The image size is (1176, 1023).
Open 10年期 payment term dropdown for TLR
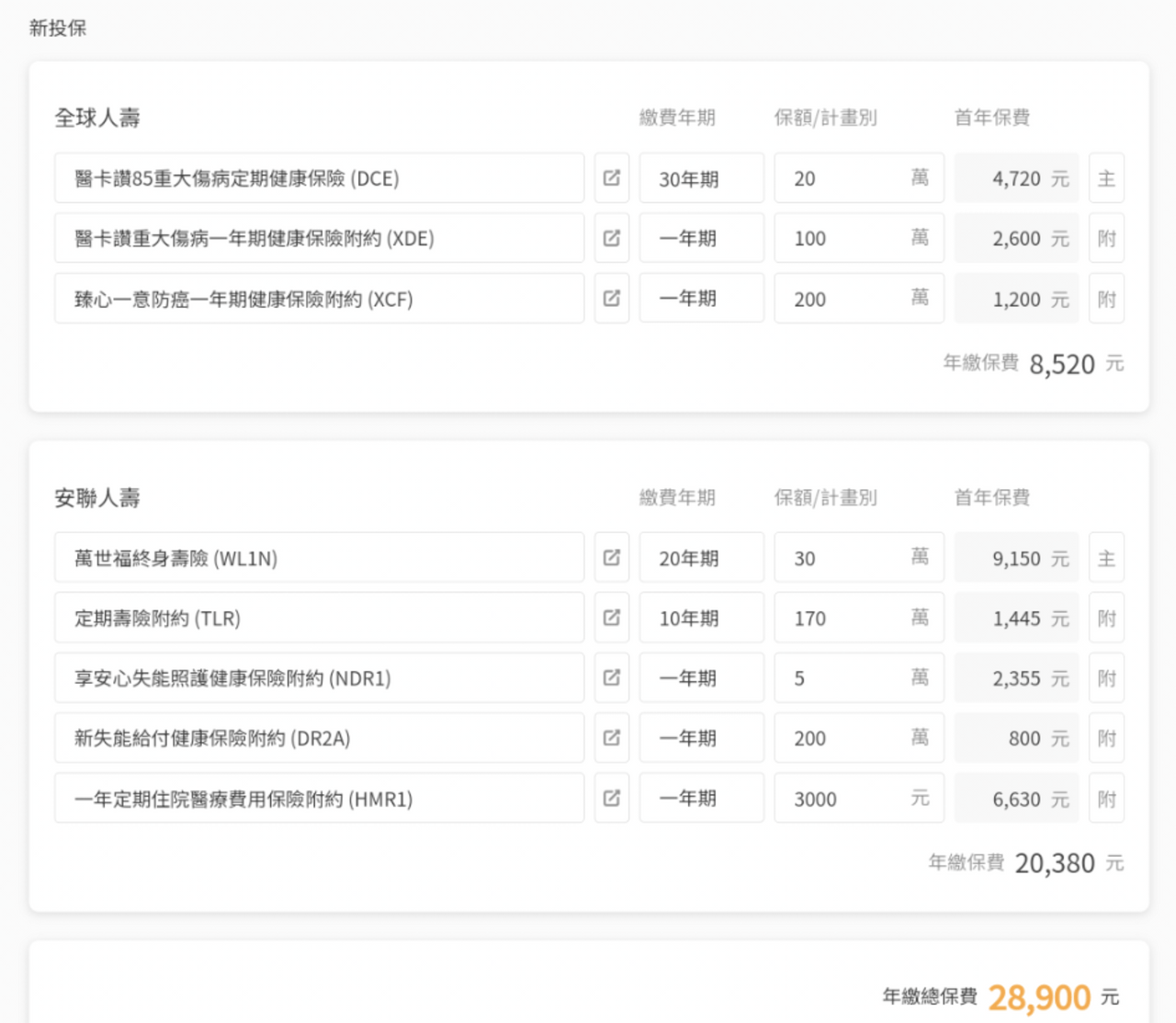(701, 618)
